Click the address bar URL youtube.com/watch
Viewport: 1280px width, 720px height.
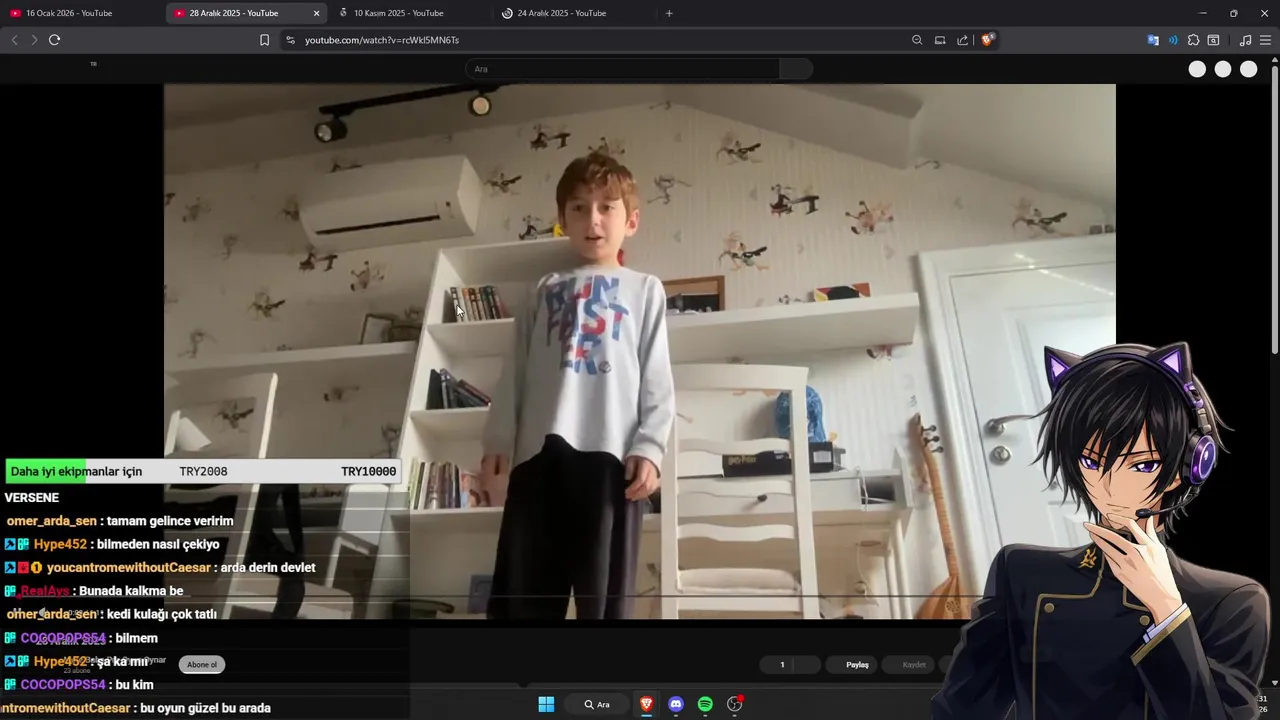(382, 40)
